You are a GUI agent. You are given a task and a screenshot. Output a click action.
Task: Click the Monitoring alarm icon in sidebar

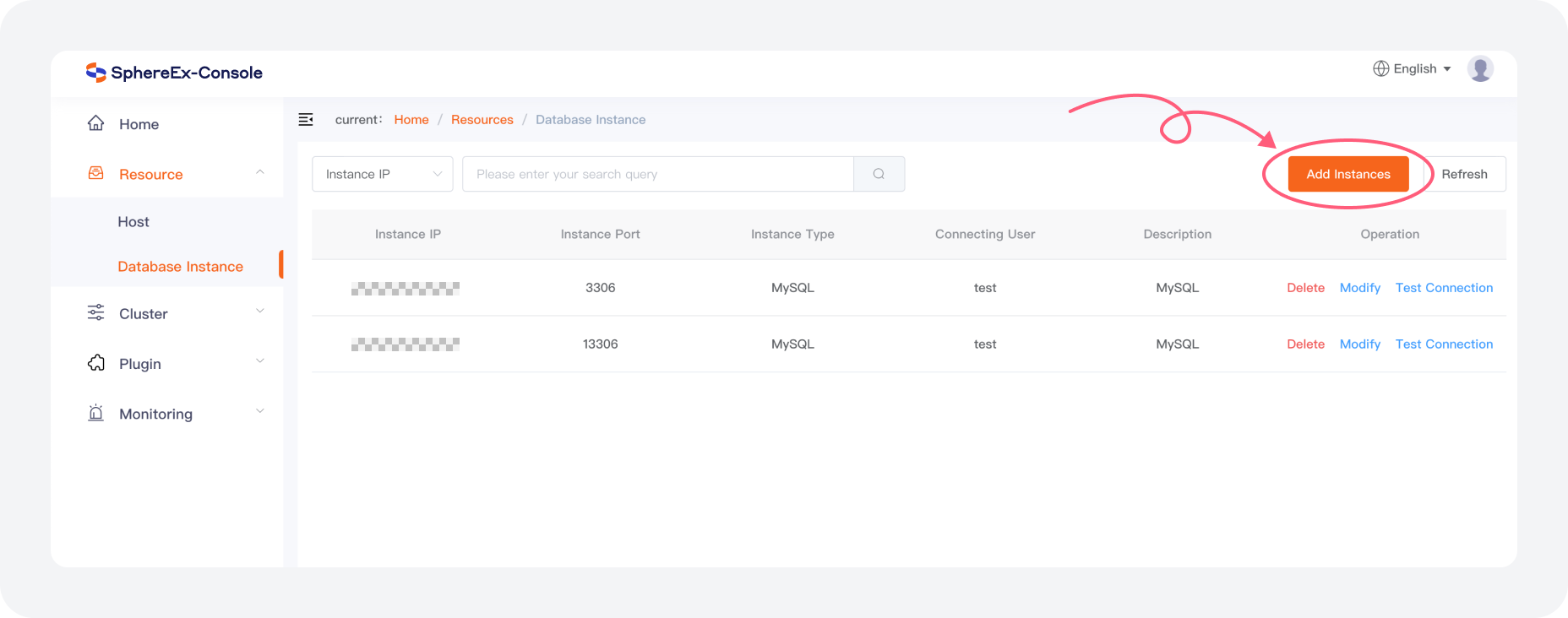pyautogui.click(x=96, y=413)
